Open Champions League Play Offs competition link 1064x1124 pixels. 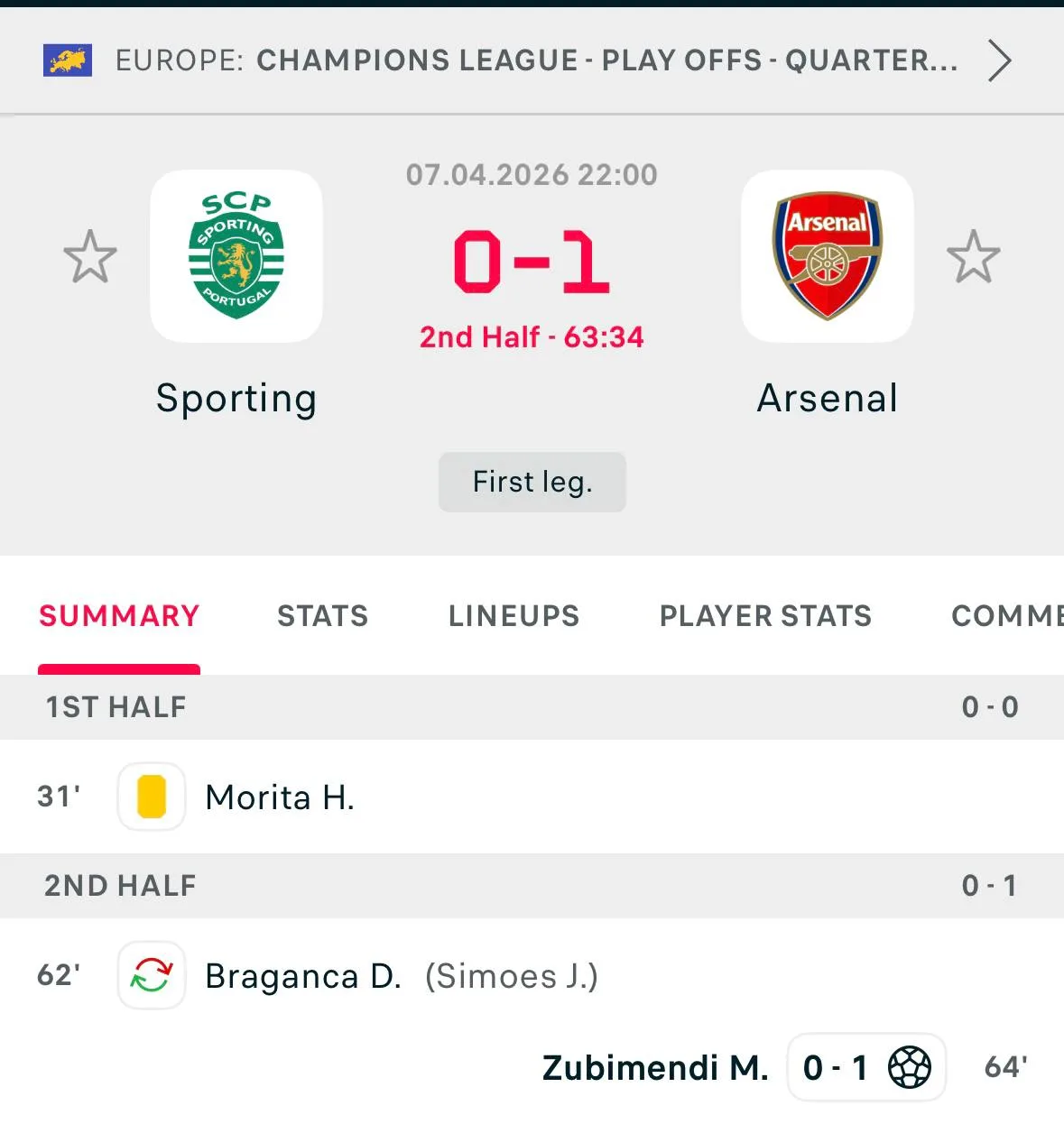(x=606, y=60)
